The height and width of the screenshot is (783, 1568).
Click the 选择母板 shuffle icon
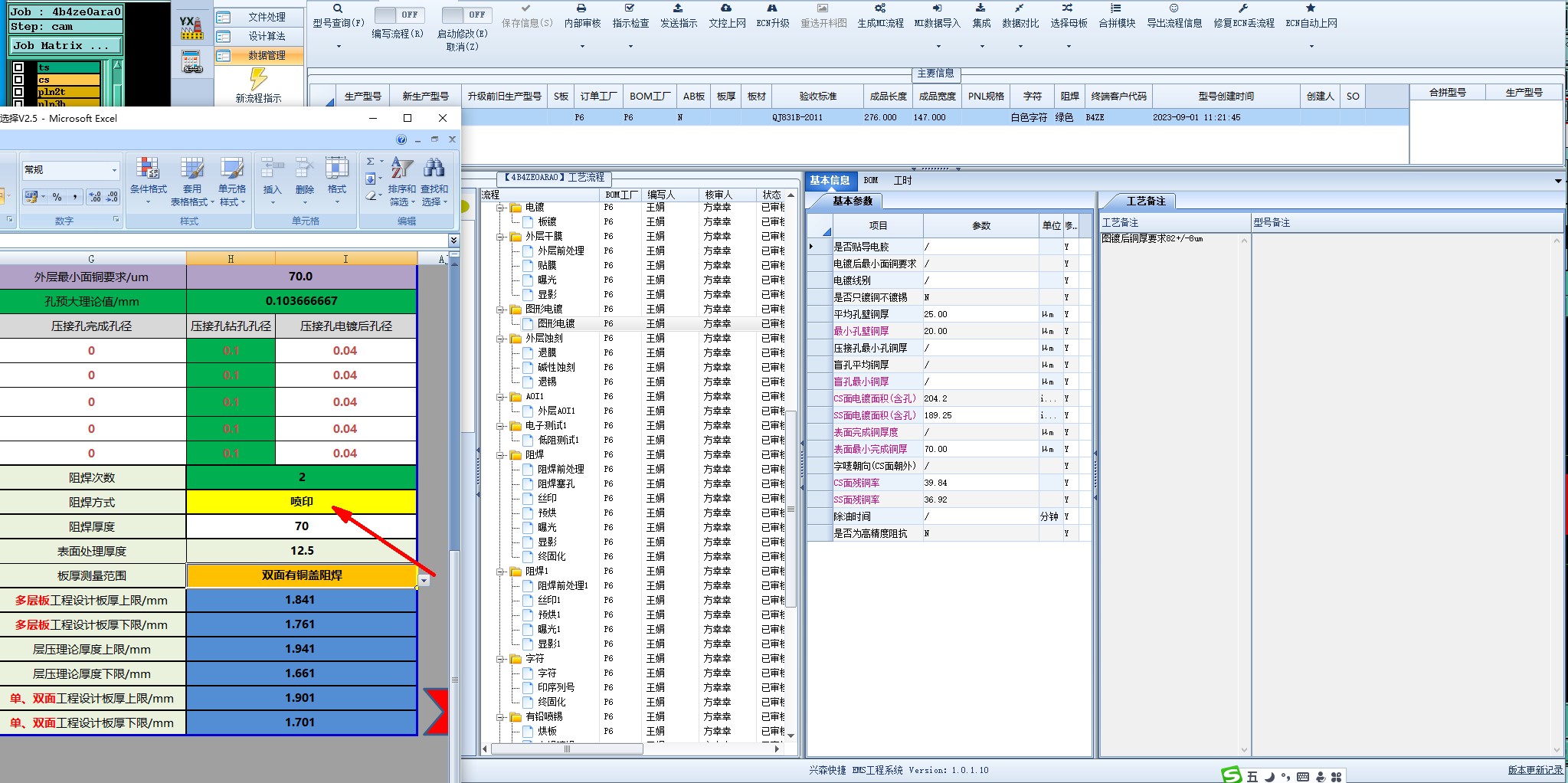(1068, 8)
